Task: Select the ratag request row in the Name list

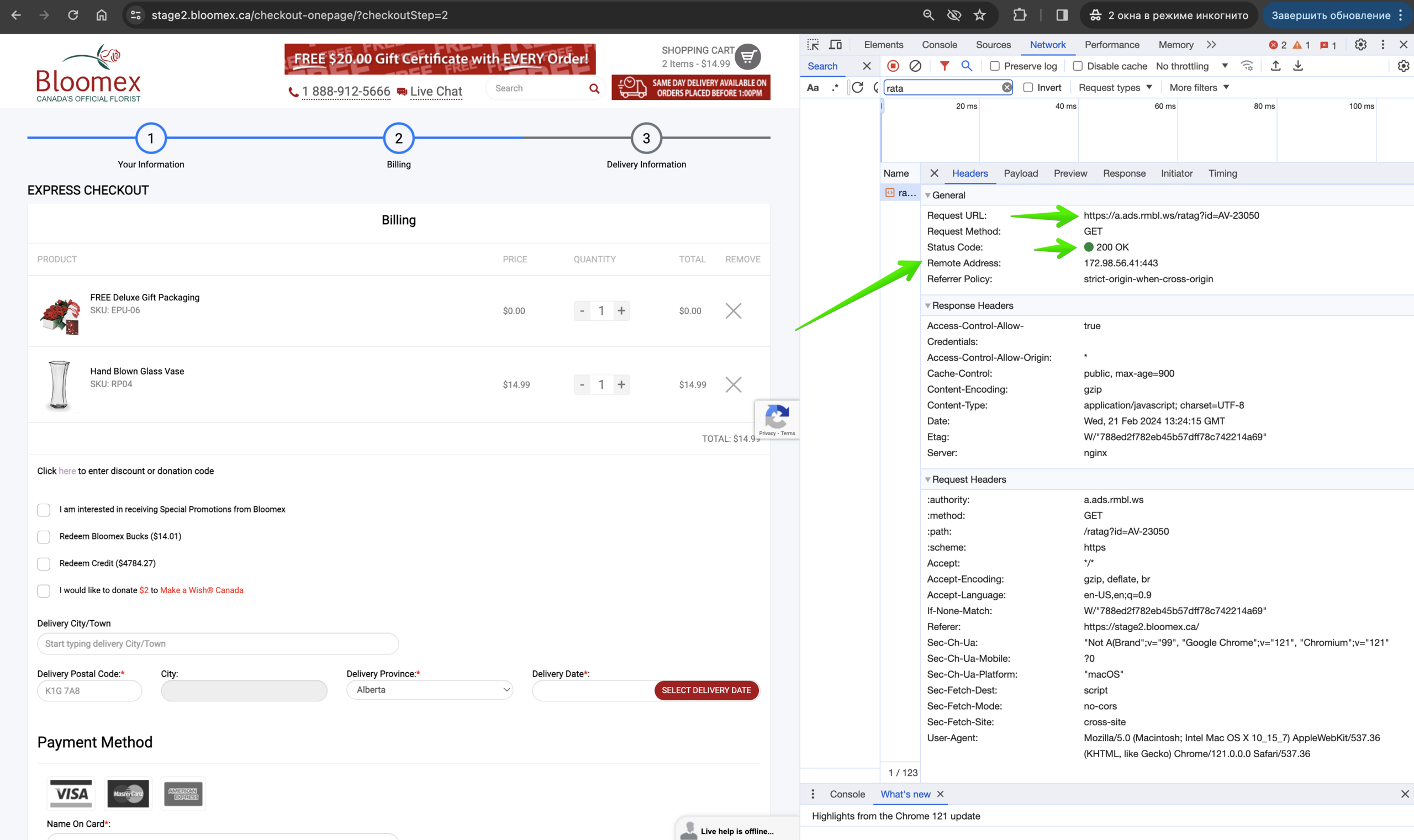Action: [900, 193]
